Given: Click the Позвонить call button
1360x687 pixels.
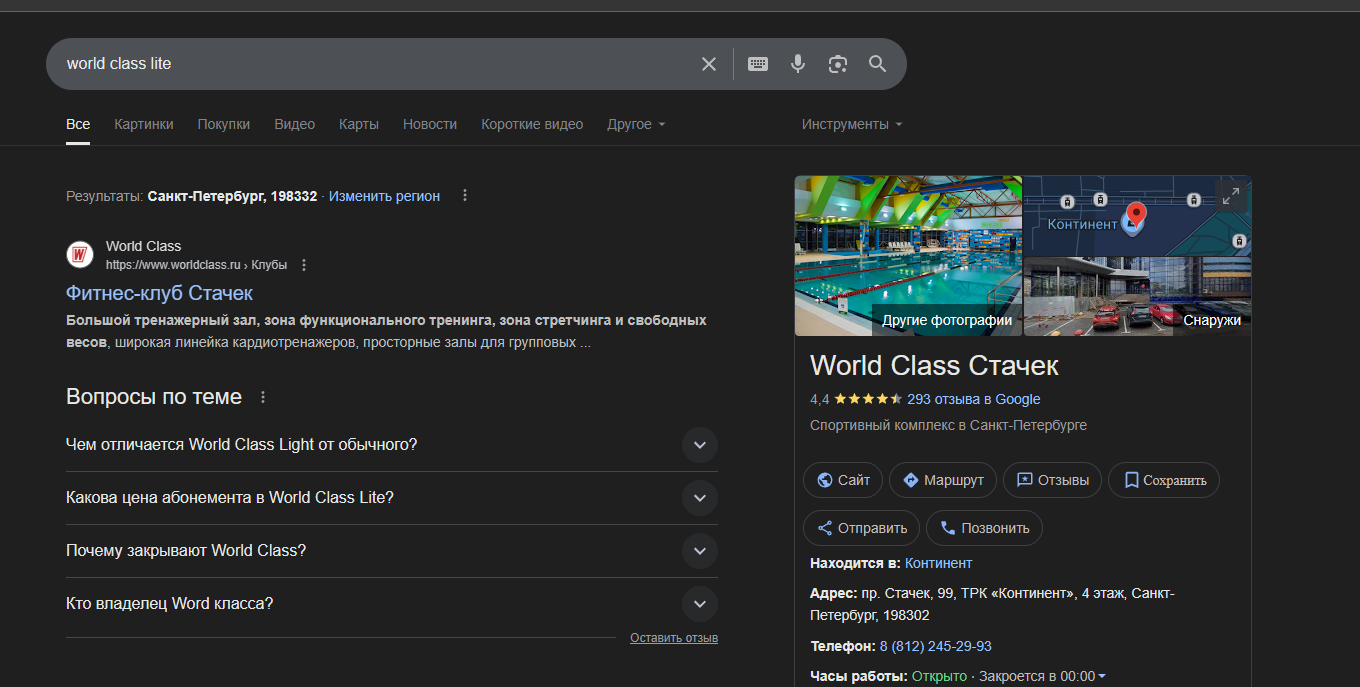Looking at the screenshot, I should click(984, 528).
